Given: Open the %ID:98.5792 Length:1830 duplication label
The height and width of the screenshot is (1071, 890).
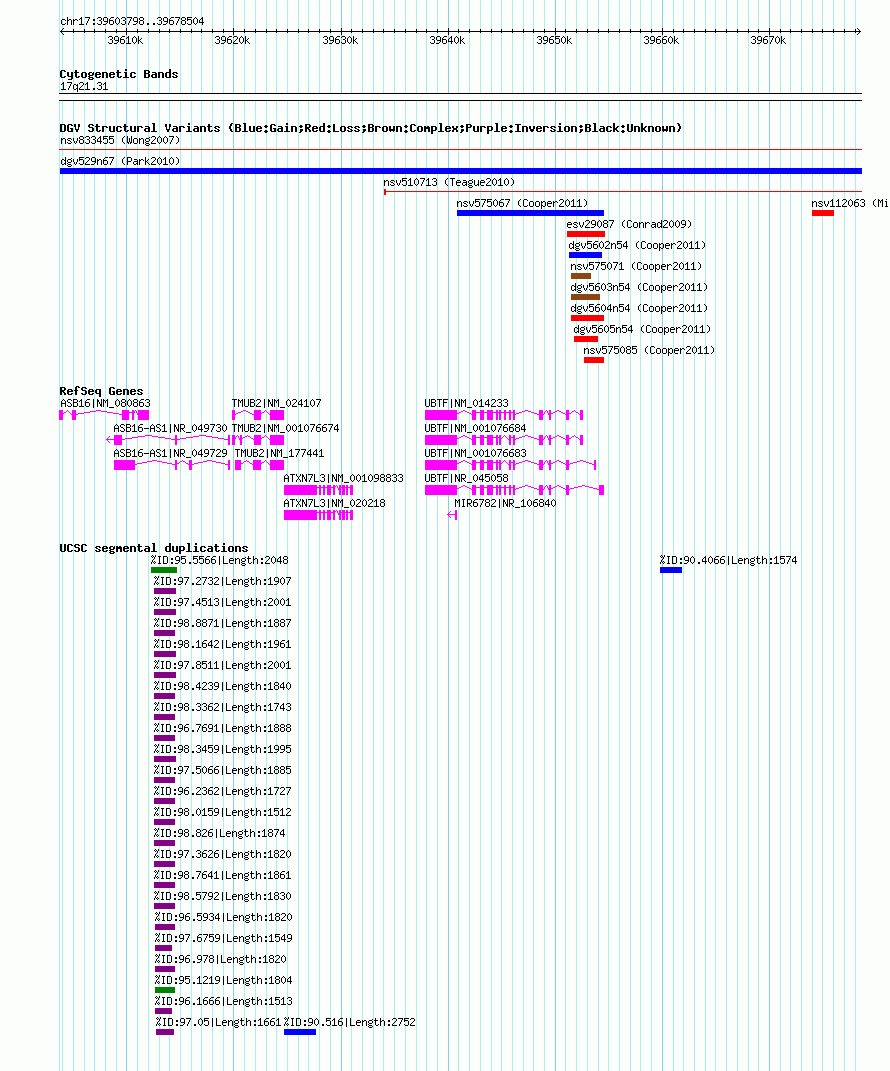Looking at the screenshot, I should pyautogui.click(x=223, y=897).
